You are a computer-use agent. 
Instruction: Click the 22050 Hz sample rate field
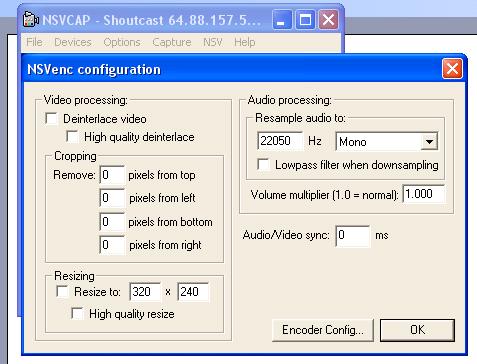(x=280, y=141)
